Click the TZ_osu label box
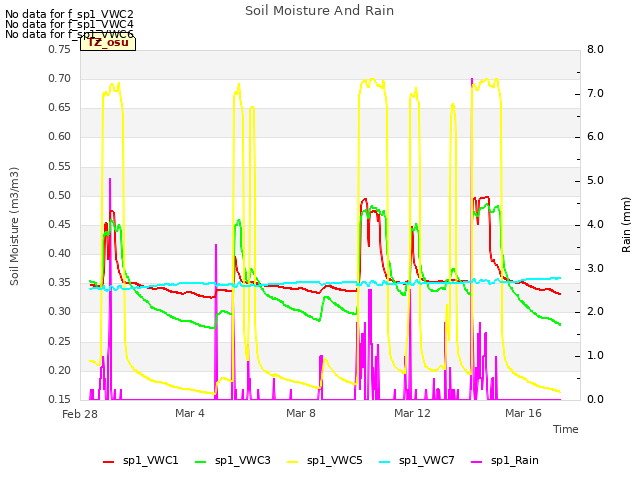 108,43
